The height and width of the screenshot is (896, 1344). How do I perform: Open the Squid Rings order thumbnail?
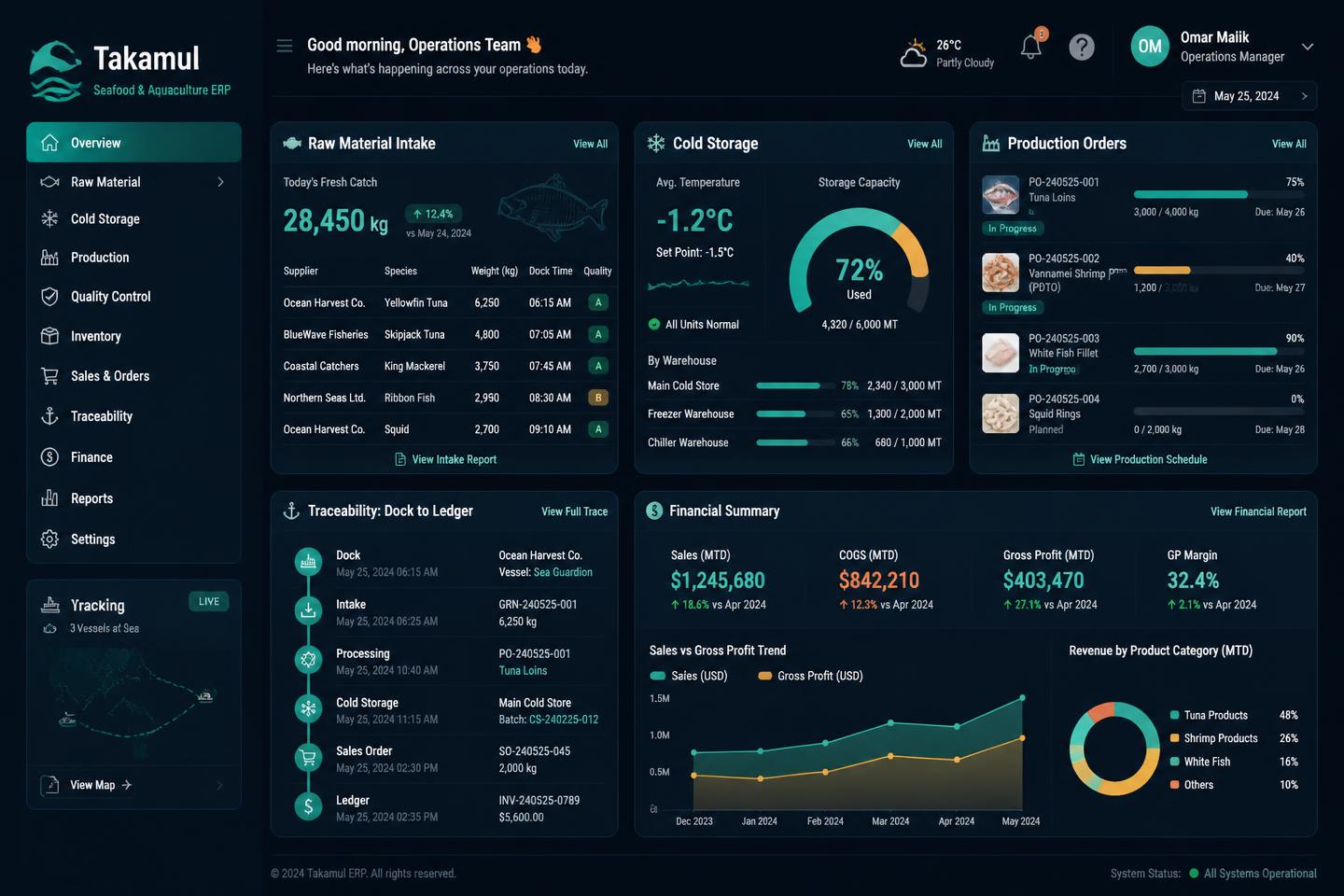point(1001,413)
